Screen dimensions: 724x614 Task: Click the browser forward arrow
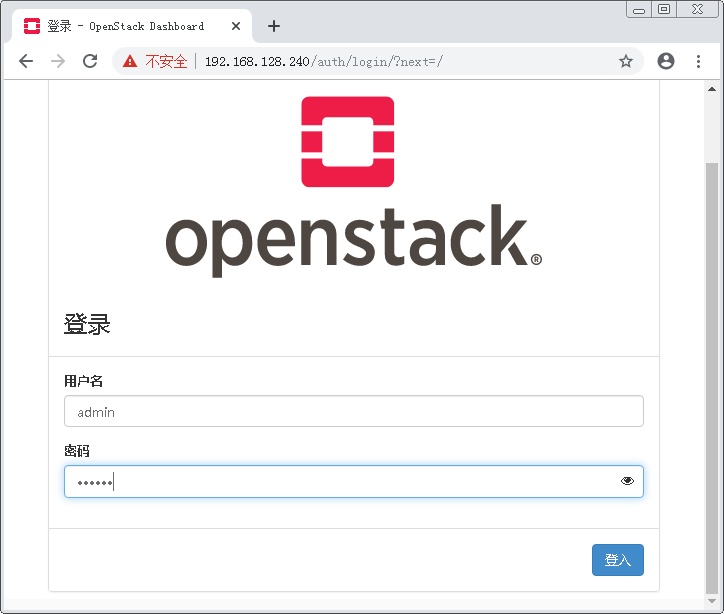click(x=58, y=61)
